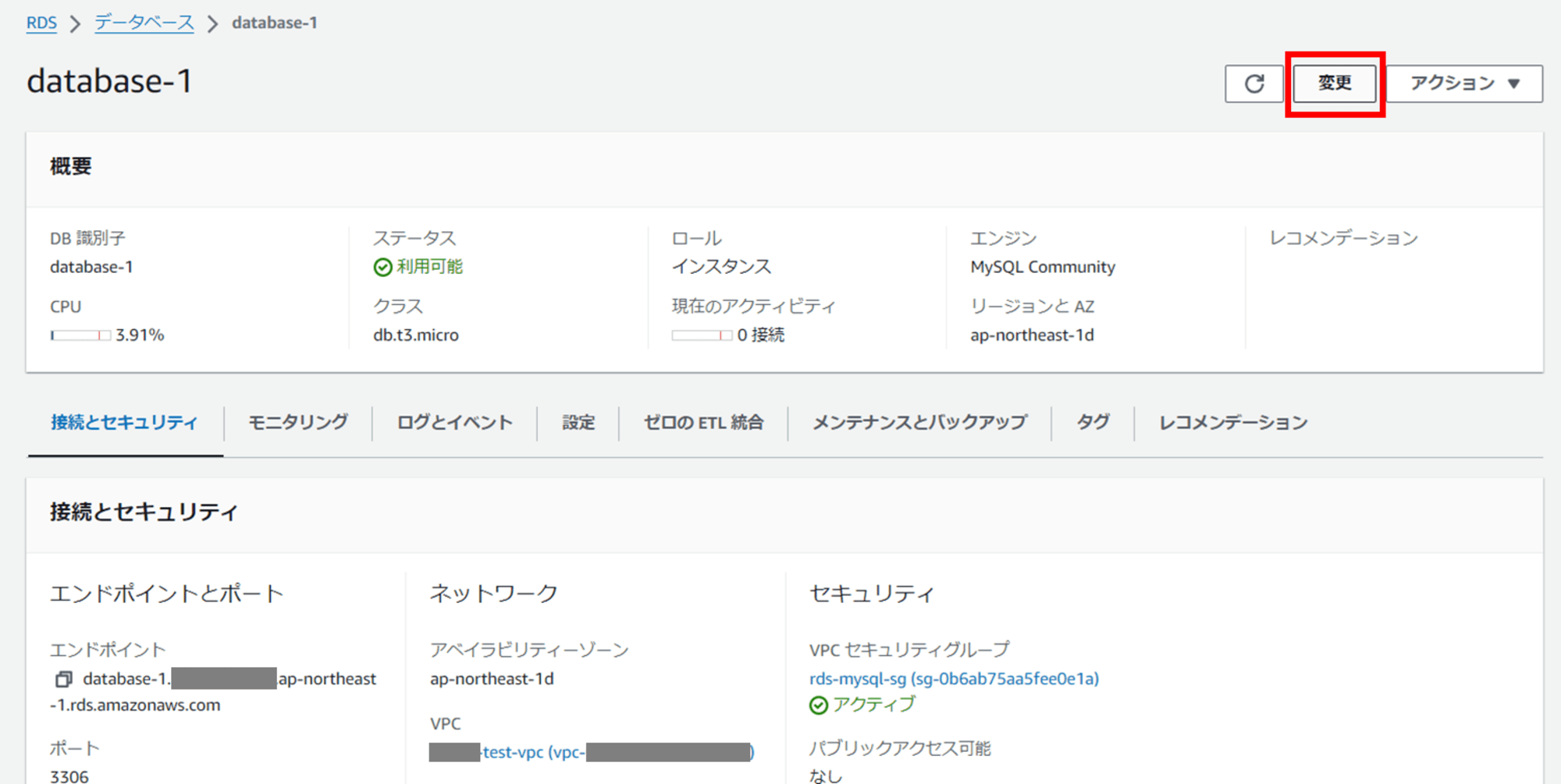
Task: Click the アクティブ security group status
Action: tap(873, 705)
